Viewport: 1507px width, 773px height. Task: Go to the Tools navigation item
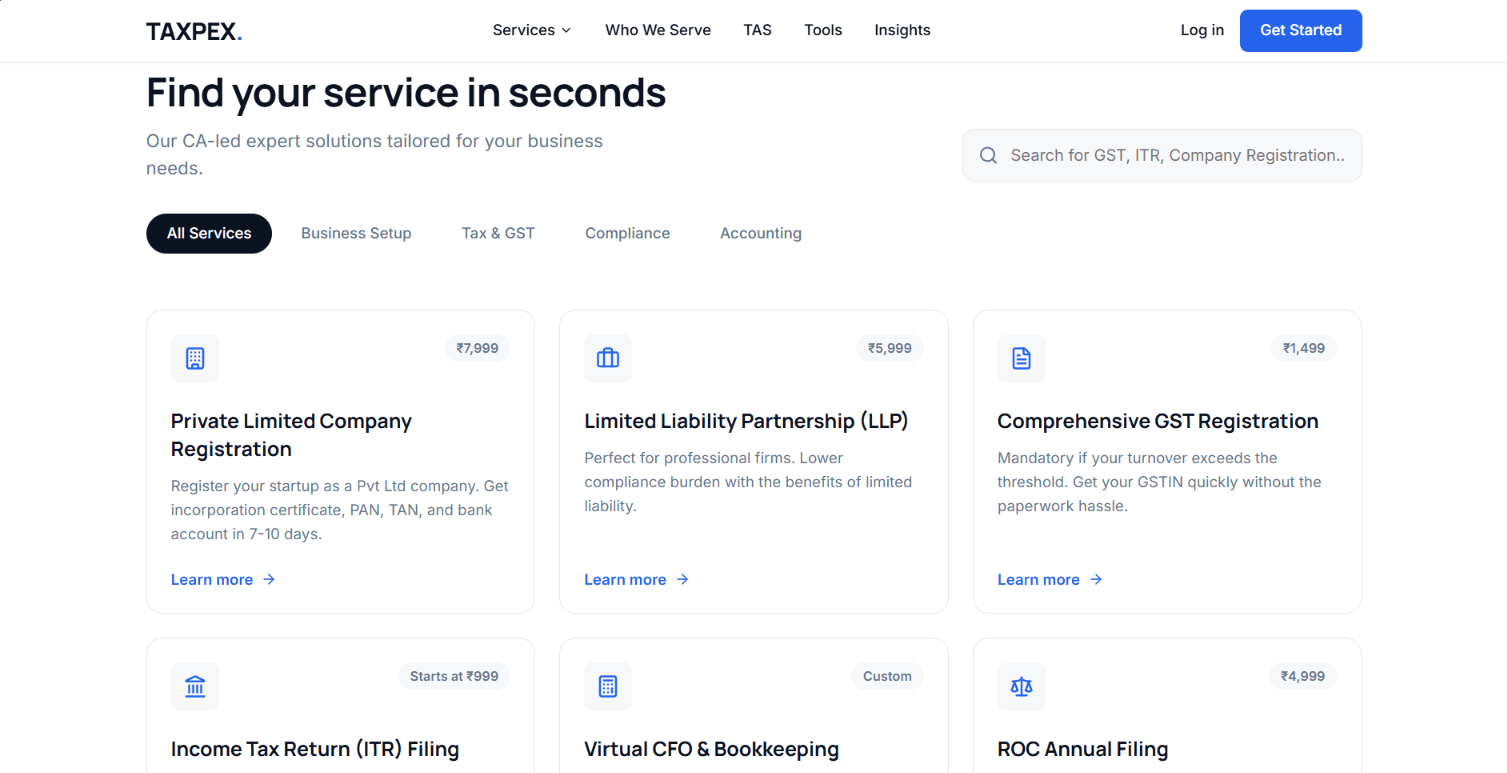[x=823, y=30]
